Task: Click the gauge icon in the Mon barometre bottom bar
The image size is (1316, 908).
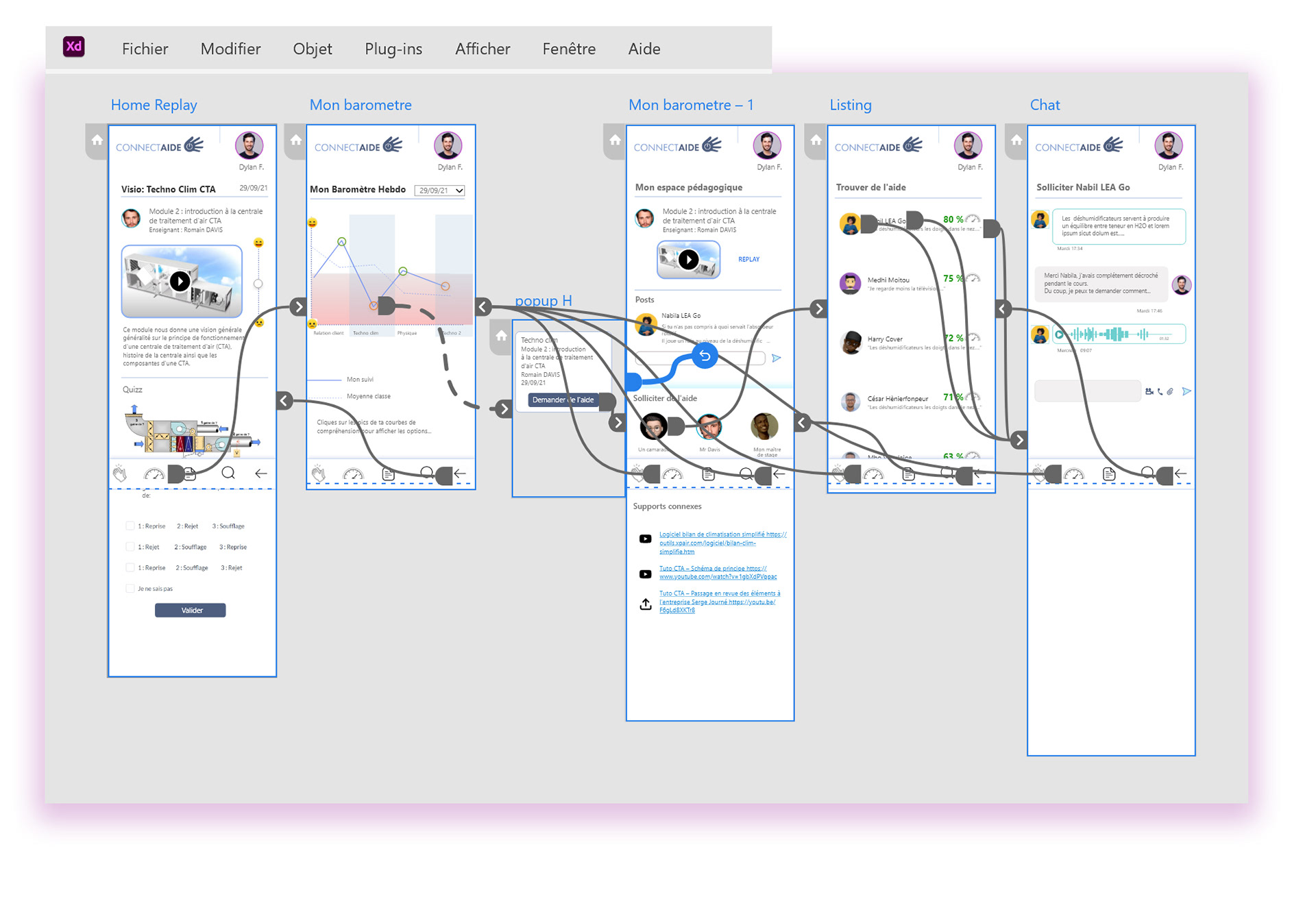Action: coord(353,474)
